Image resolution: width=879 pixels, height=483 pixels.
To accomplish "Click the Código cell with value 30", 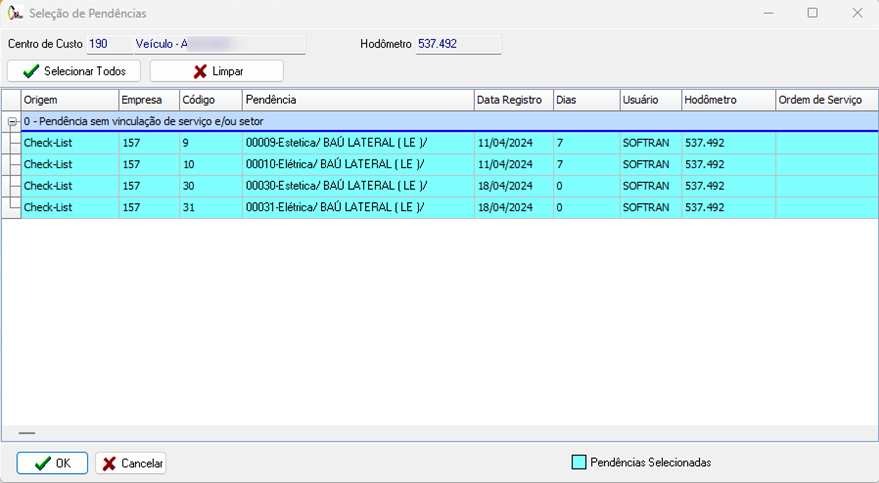I will (211, 185).
